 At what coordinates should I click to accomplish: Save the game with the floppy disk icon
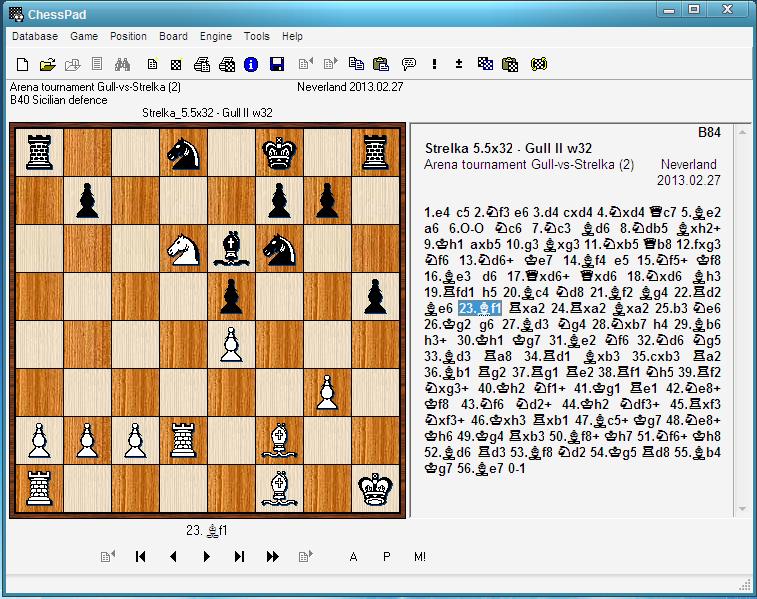(277, 64)
